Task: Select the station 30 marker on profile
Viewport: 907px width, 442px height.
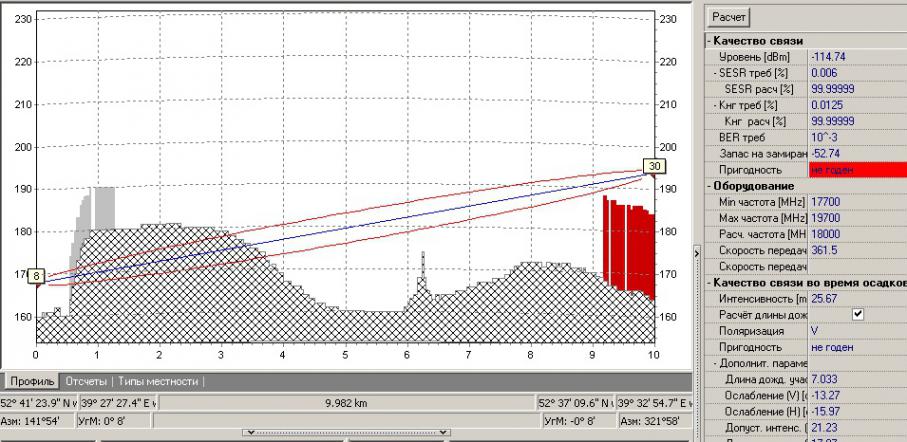Action: pos(655,166)
